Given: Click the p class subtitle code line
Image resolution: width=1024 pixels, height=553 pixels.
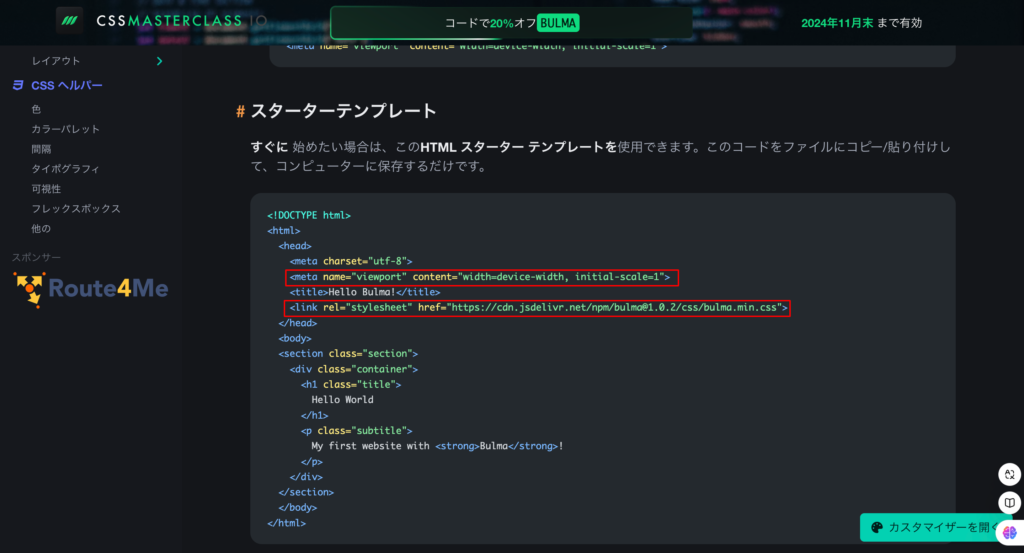Looking at the screenshot, I should 357,430.
